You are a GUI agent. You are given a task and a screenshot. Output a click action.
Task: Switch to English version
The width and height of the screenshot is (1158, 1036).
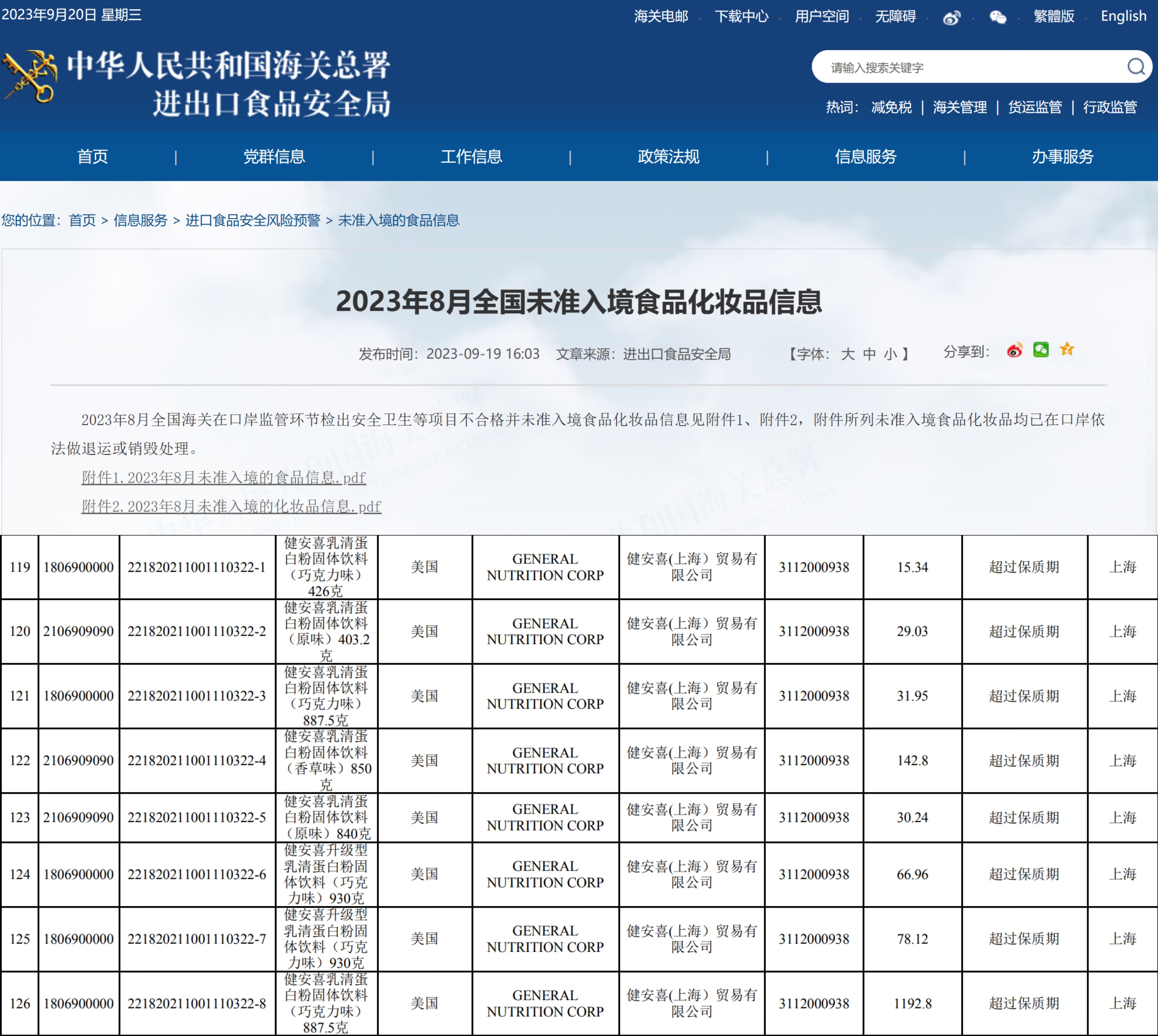coord(1123,16)
